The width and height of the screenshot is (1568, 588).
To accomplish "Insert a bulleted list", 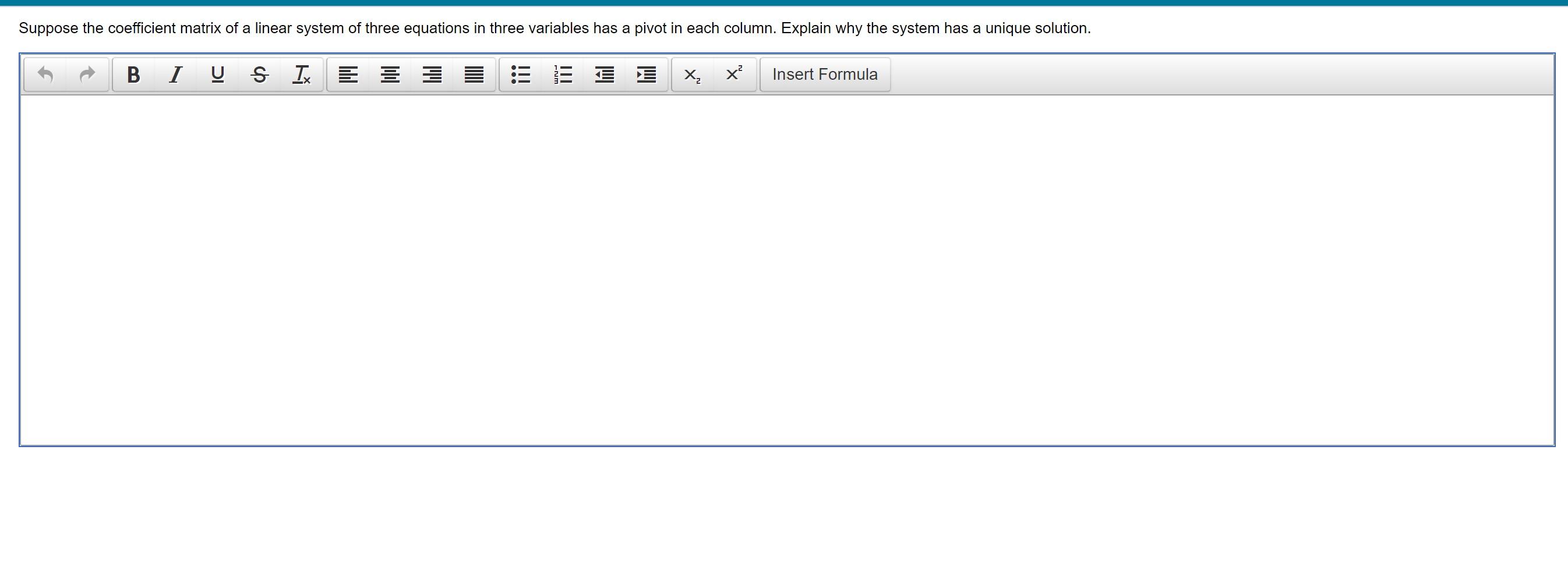I will click(x=521, y=75).
